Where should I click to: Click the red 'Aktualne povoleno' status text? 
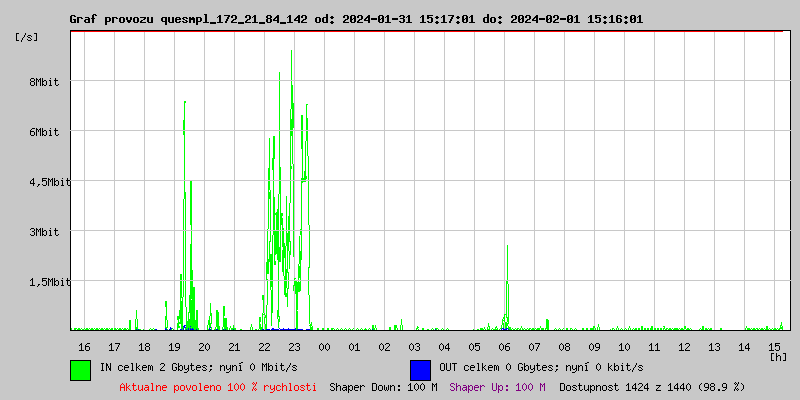tap(218, 387)
